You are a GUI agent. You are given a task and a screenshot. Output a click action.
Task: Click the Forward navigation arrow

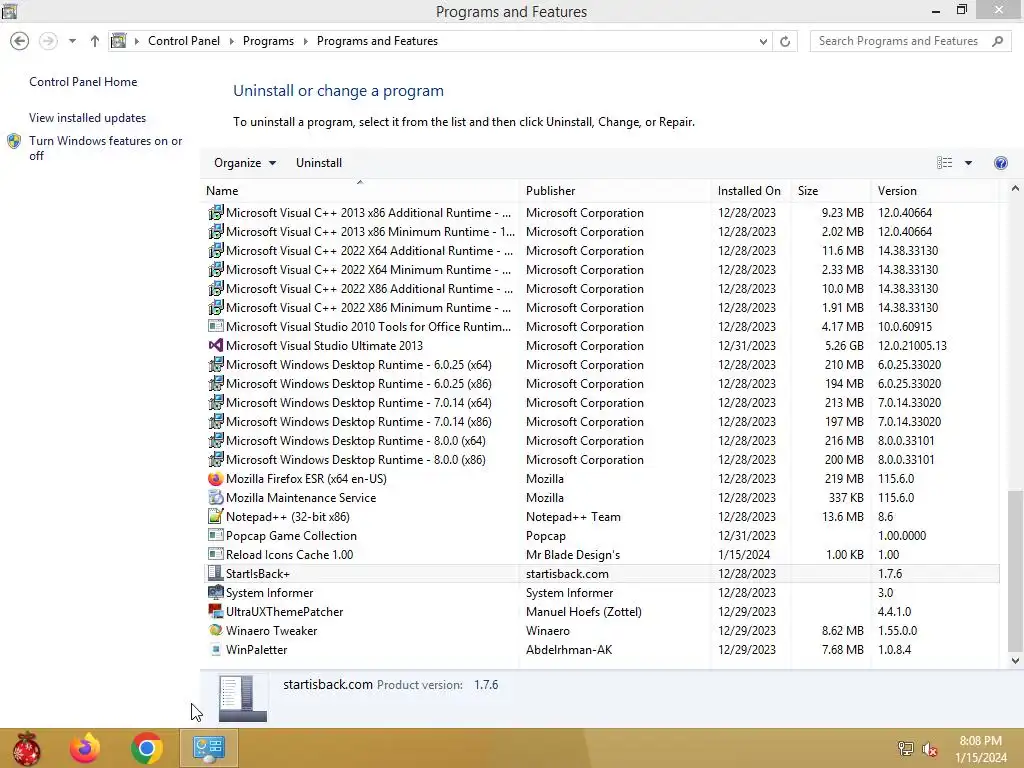pos(48,41)
